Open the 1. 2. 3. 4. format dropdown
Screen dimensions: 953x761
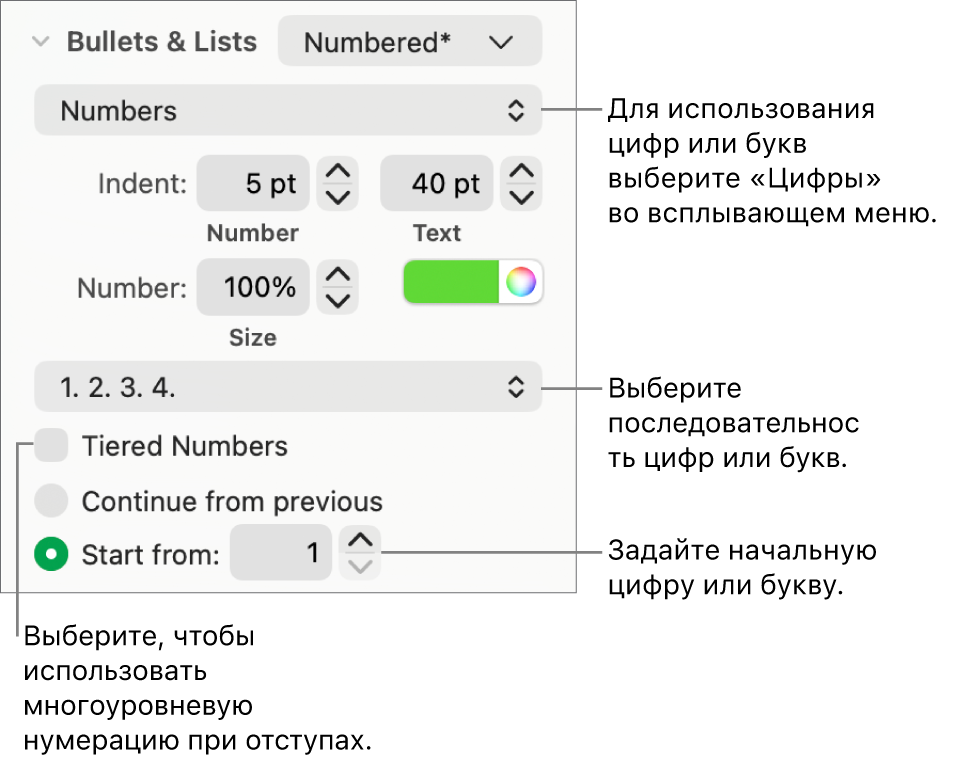(288, 387)
